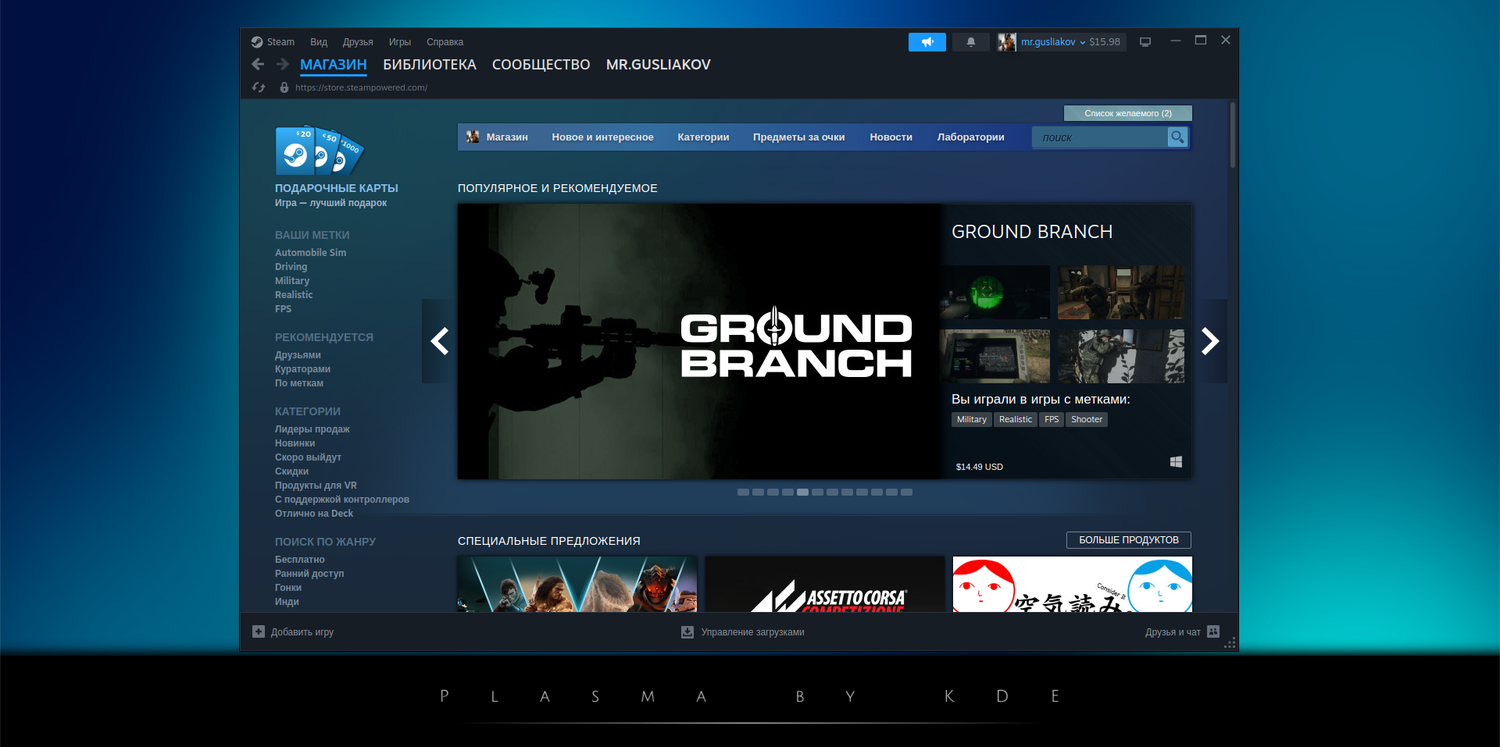The width and height of the screenshot is (1500, 747).
Task: Open the Assetto Corsa Competizione offer
Action: point(825,584)
